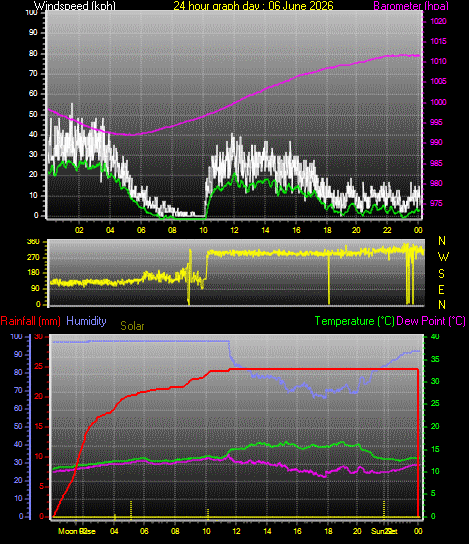Click the Barometer (hpa) axis title

pyautogui.click(x=411, y=6)
